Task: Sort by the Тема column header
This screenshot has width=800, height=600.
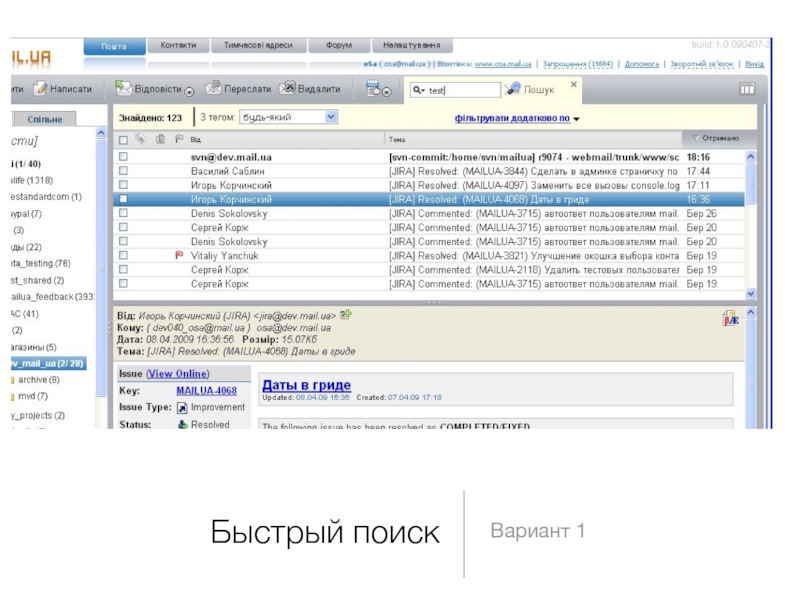Action: tap(397, 139)
